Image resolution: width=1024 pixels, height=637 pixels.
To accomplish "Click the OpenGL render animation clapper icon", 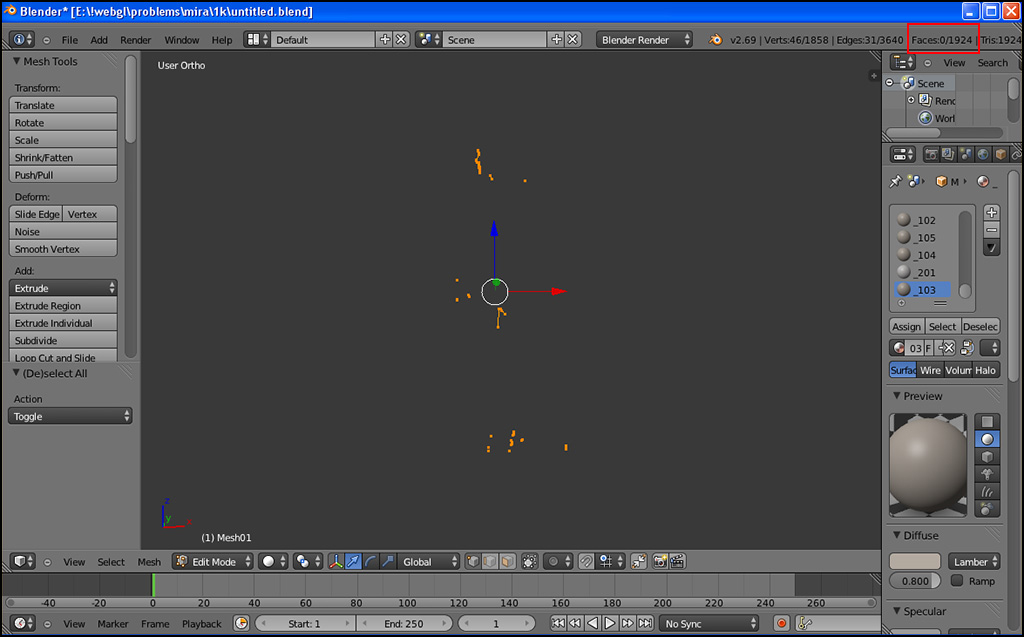I will [x=677, y=561].
